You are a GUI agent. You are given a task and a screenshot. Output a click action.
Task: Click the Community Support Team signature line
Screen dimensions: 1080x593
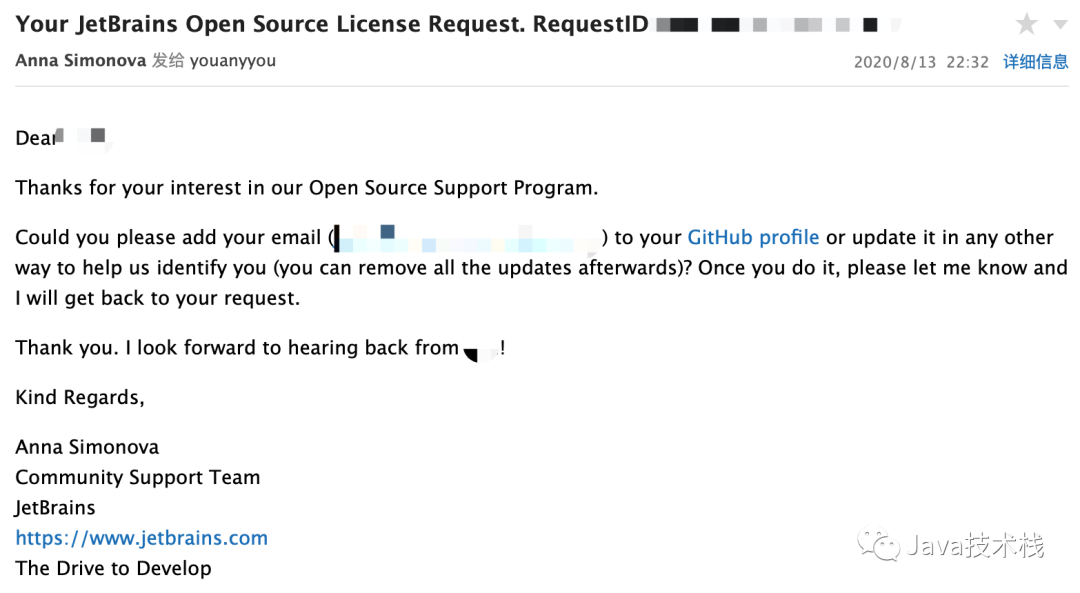(x=137, y=477)
